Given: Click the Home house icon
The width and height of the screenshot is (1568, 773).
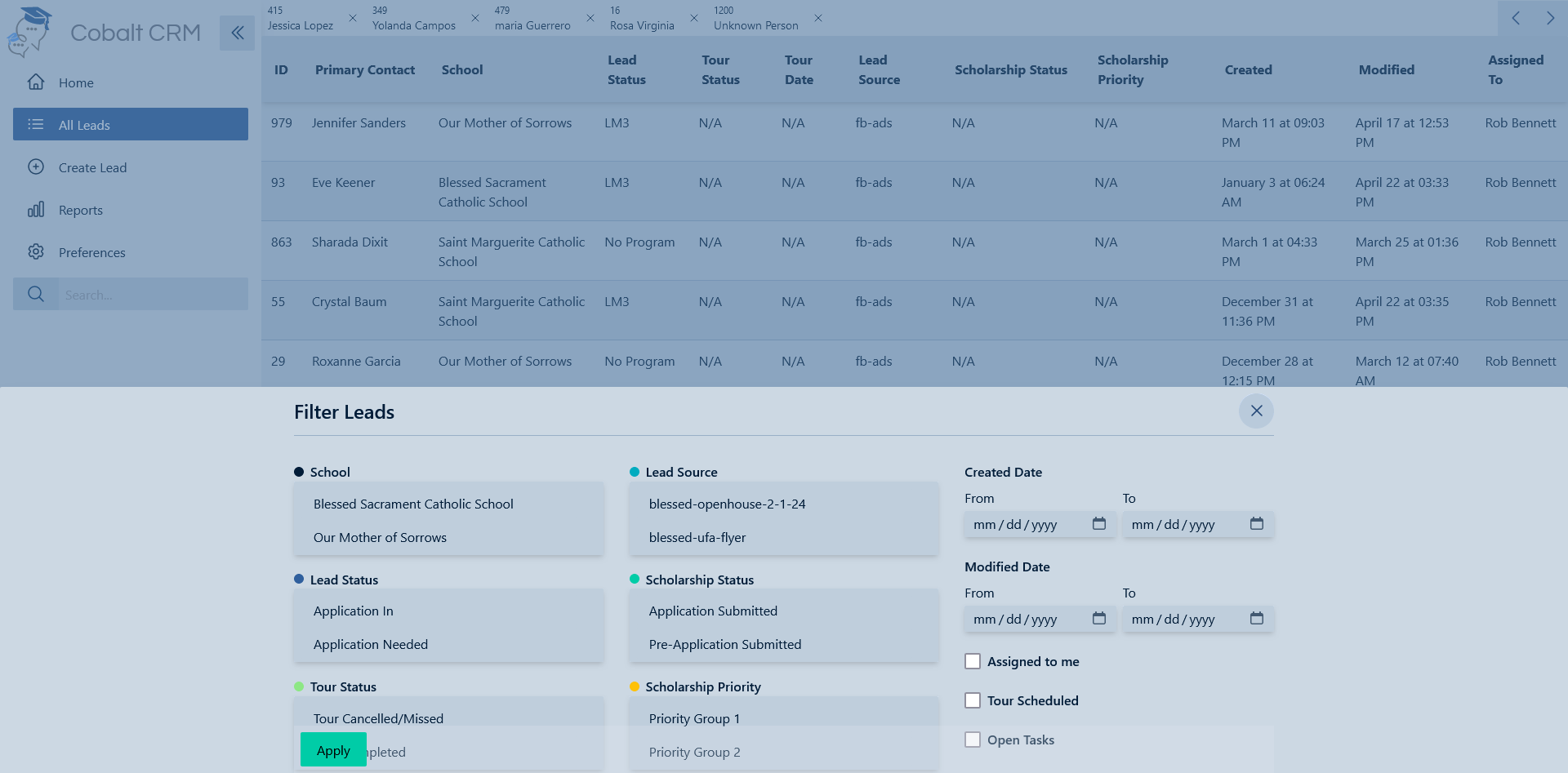Looking at the screenshot, I should tap(36, 82).
